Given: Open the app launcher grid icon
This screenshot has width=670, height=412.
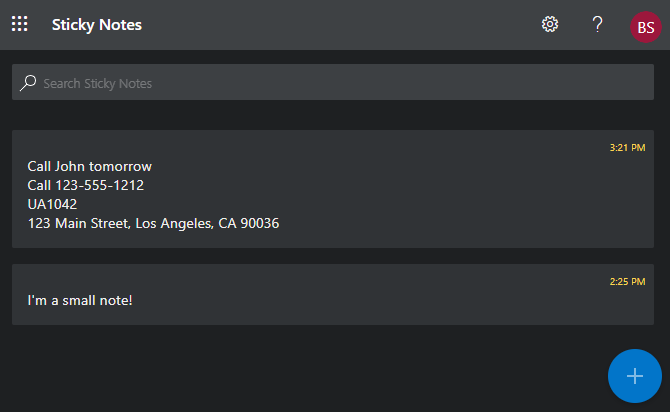Looking at the screenshot, I should pos(19,24).
